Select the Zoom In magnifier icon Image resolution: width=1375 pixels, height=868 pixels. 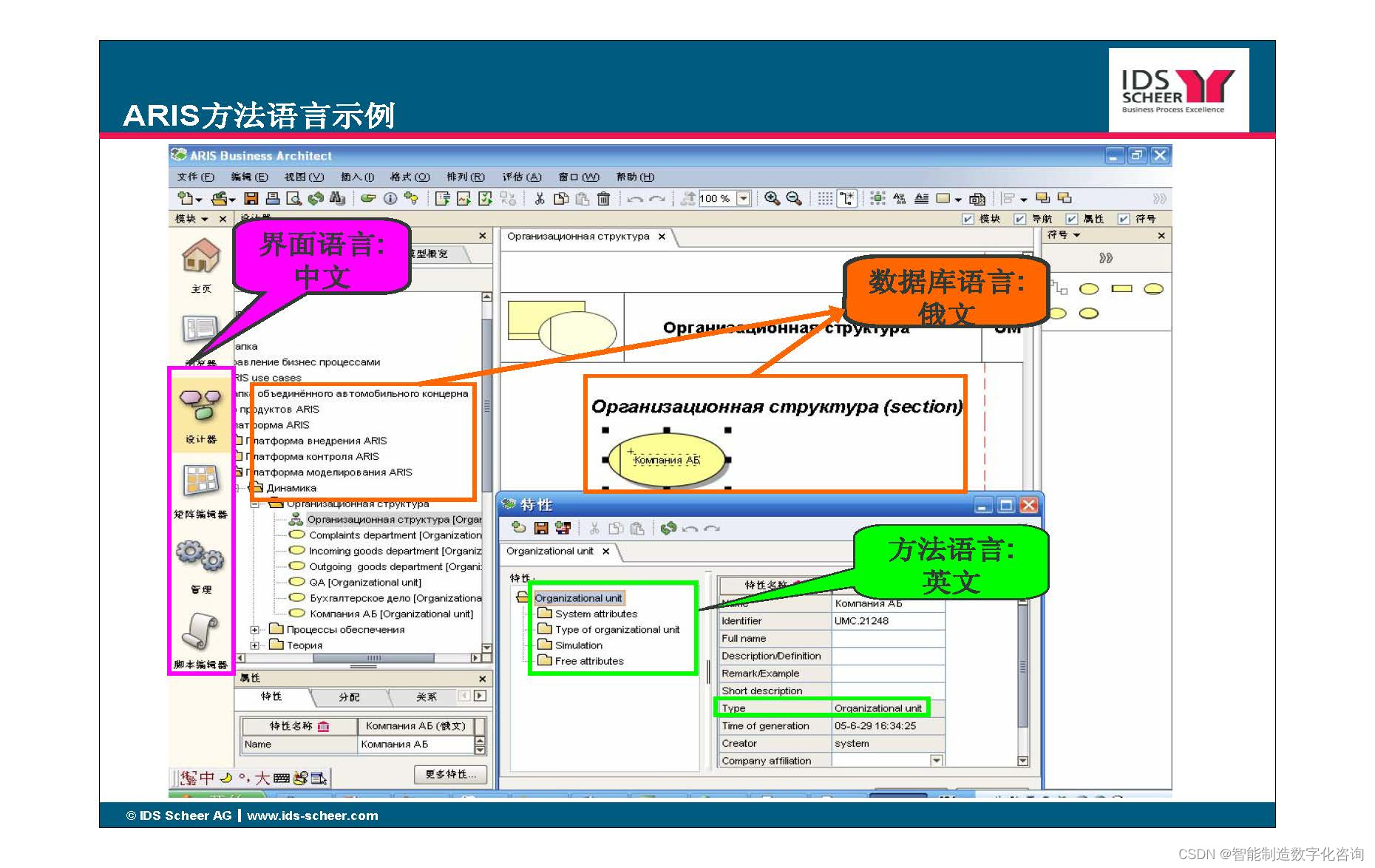771,198
